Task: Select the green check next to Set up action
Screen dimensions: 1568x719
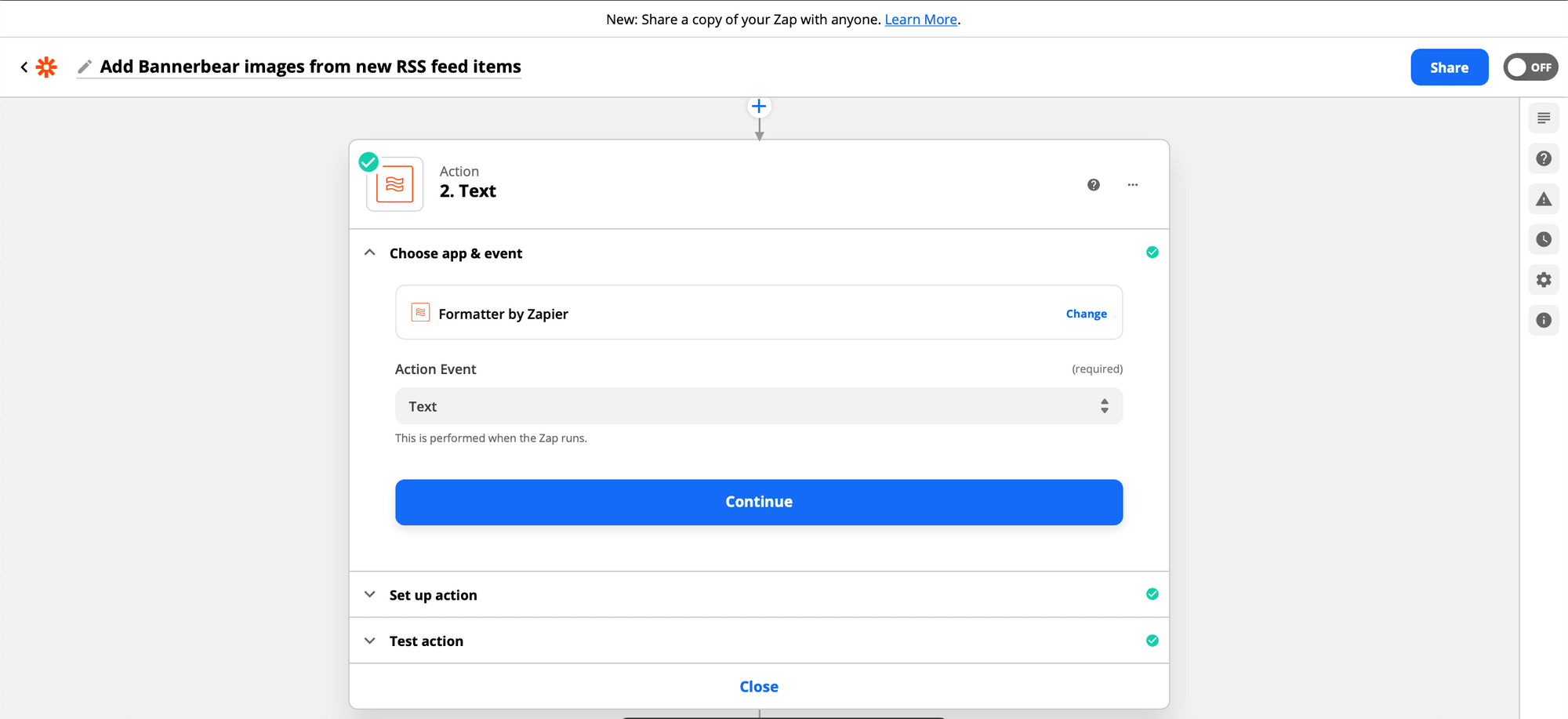Action: pyautogui.click(x=1152, y=594)
